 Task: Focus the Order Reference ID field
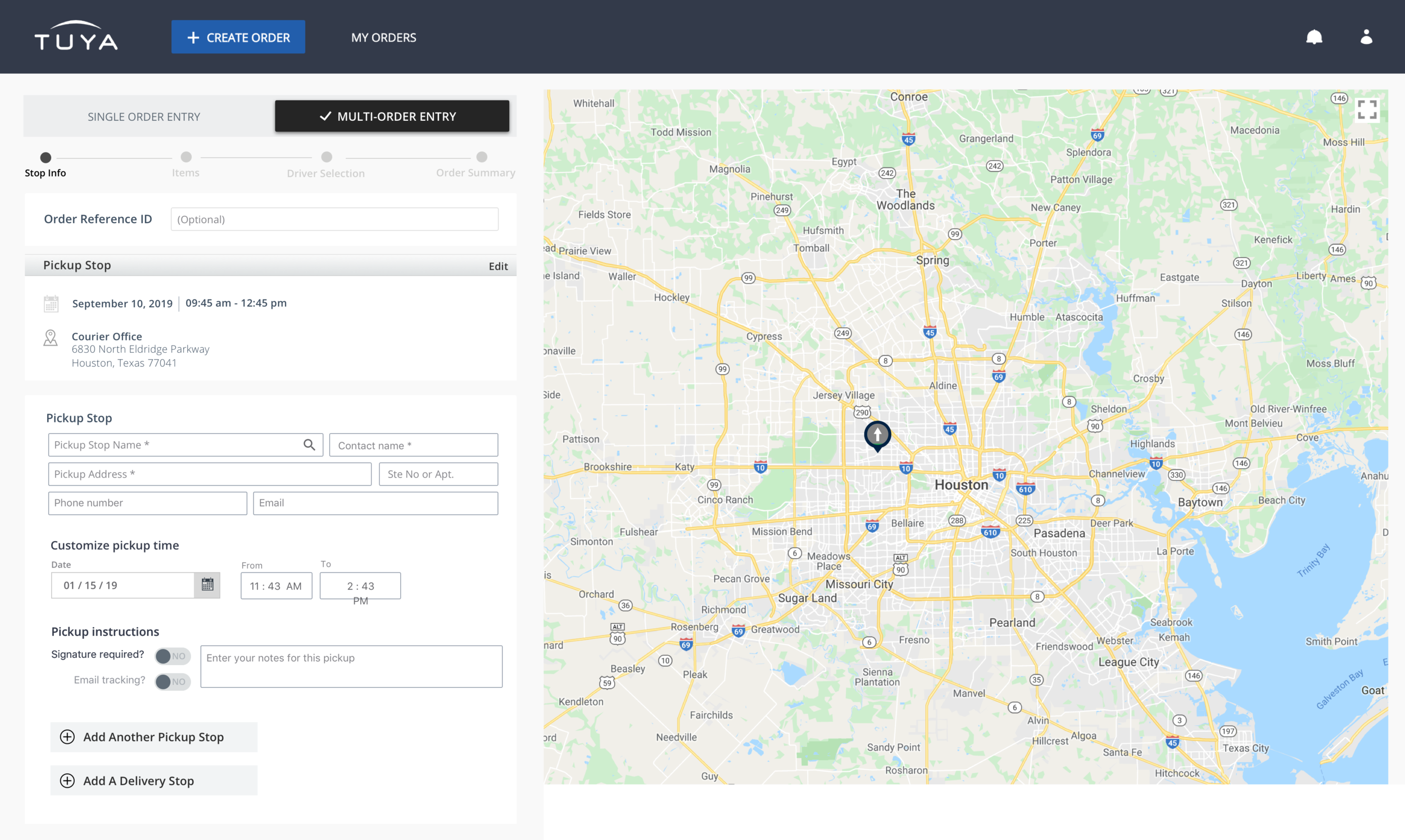334,219
